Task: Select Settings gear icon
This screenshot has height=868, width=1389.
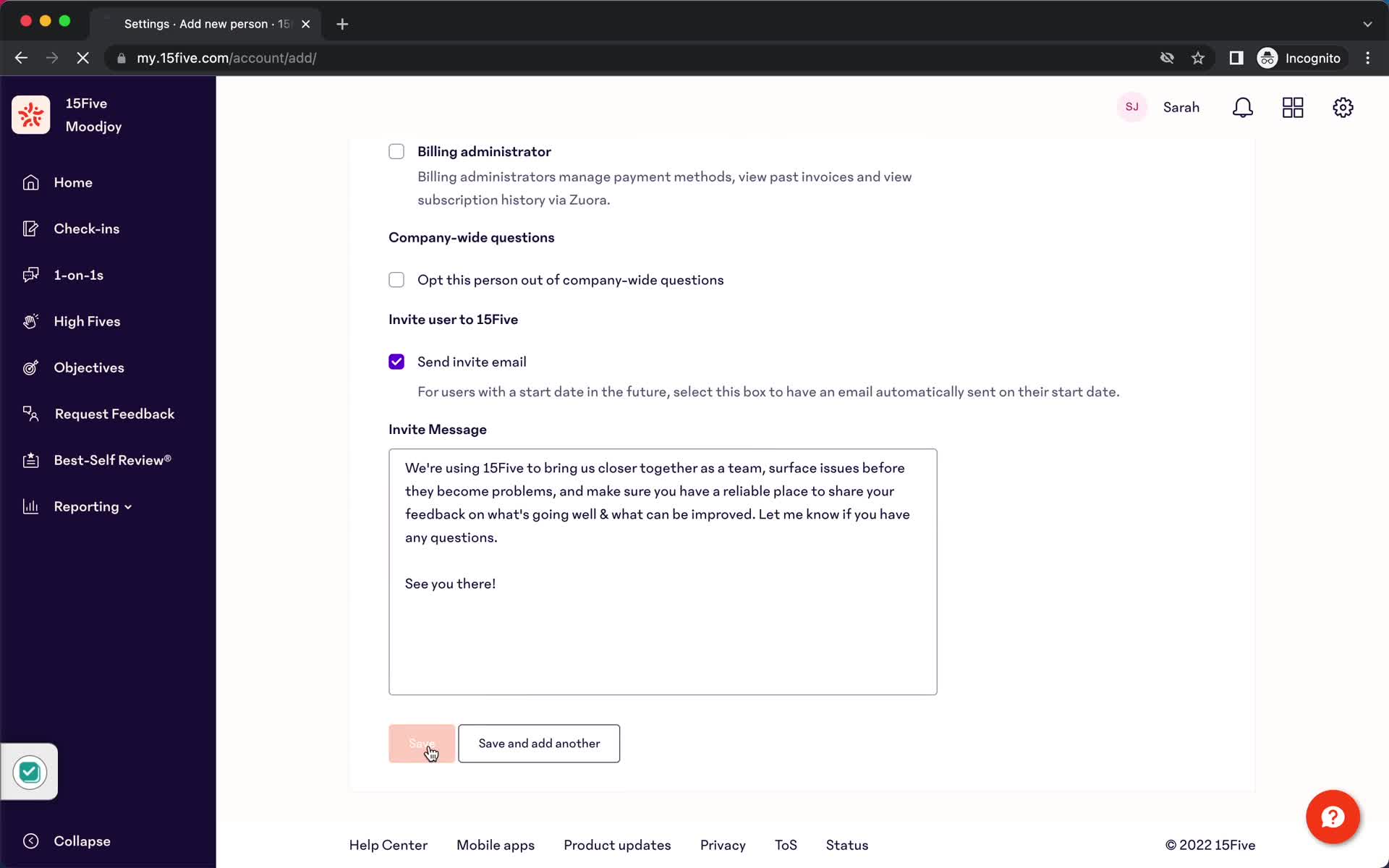Action: pyautogui.click(x=1344, y=107)
